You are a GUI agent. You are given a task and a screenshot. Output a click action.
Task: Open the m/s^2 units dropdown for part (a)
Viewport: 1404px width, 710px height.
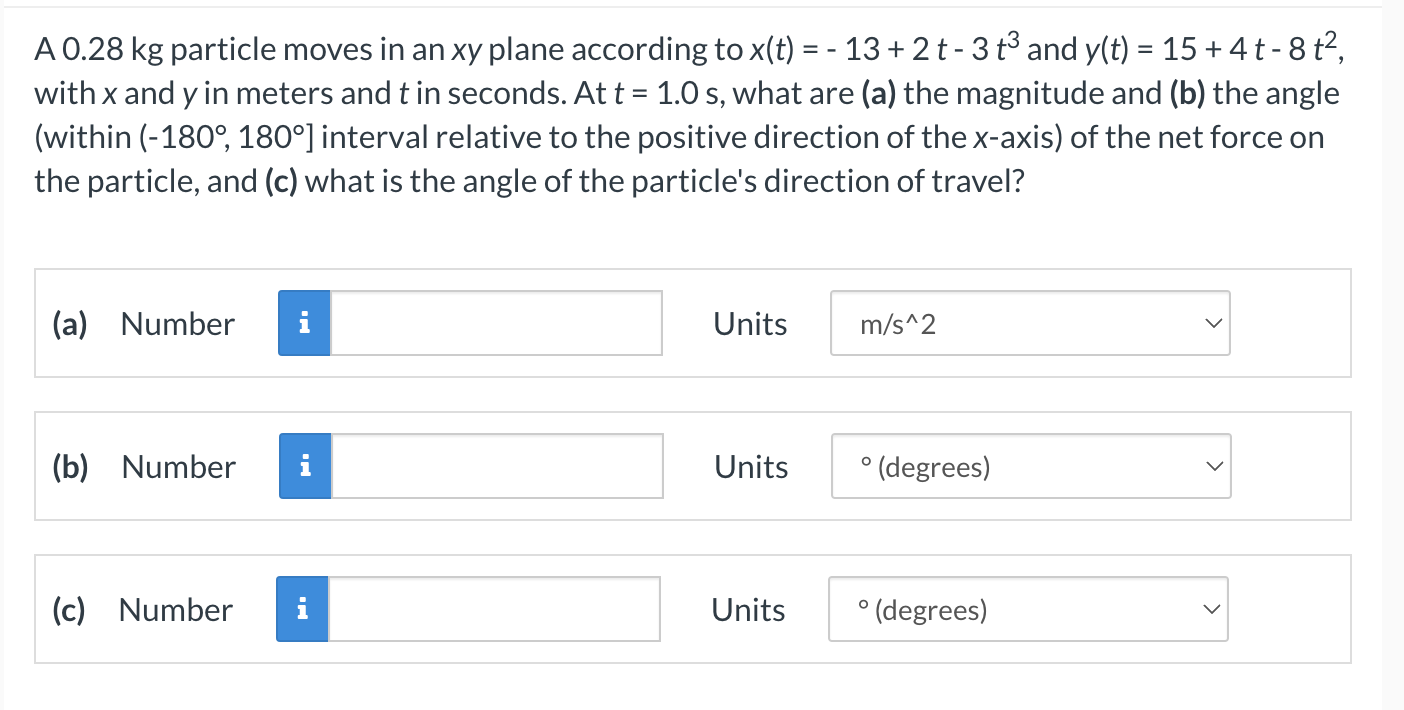(x=1030, y=322)
